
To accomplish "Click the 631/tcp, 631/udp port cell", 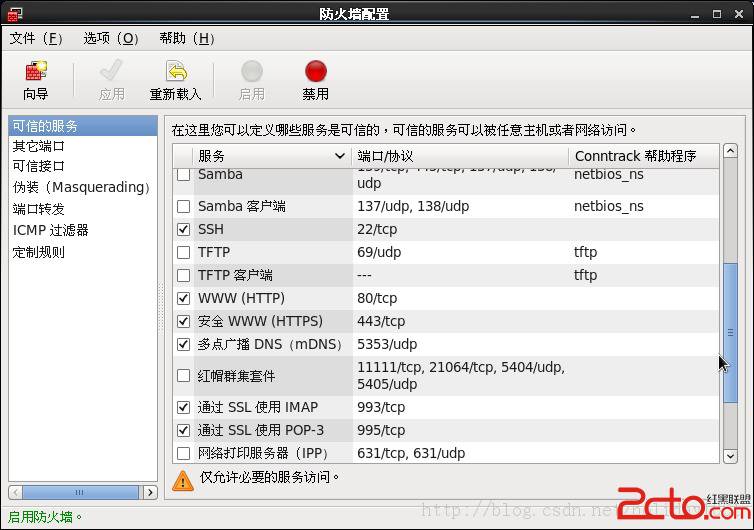I will pos(411,453).
